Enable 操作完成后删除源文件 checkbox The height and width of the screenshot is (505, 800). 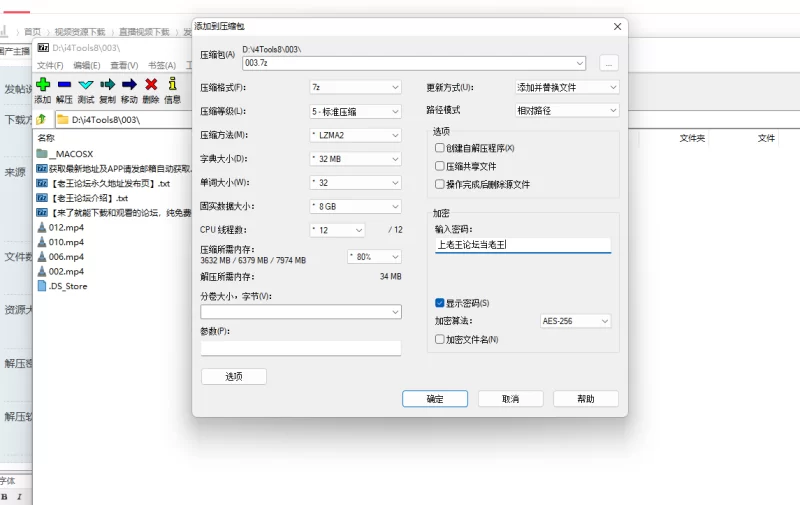(439, 184)
